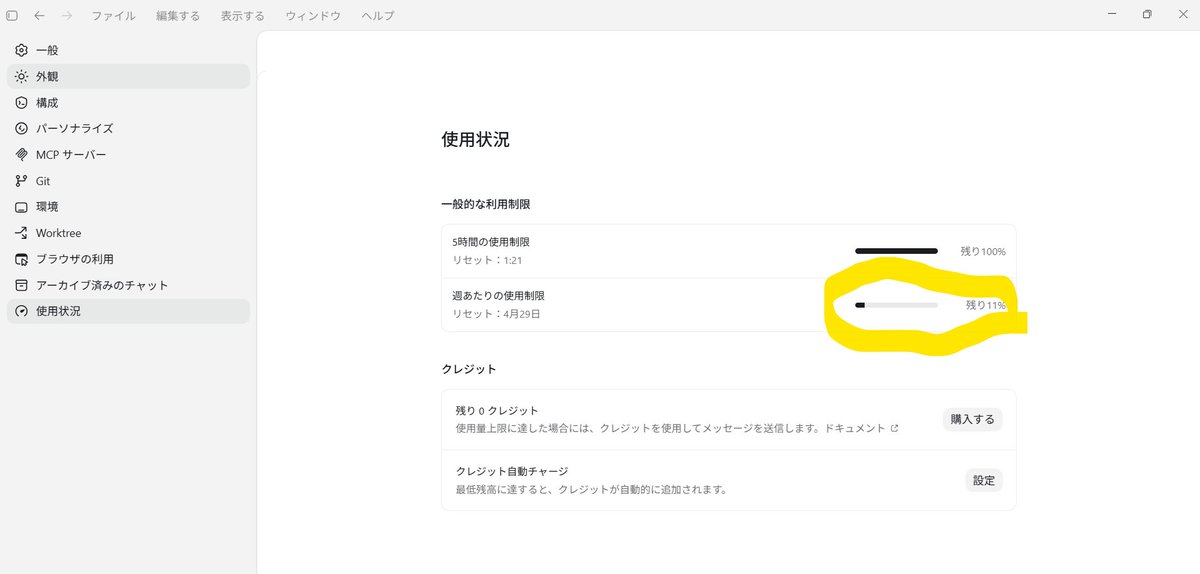Open 構成 settings label
The height and width of the screenshot is (574, 1200).
click(47, 102)
